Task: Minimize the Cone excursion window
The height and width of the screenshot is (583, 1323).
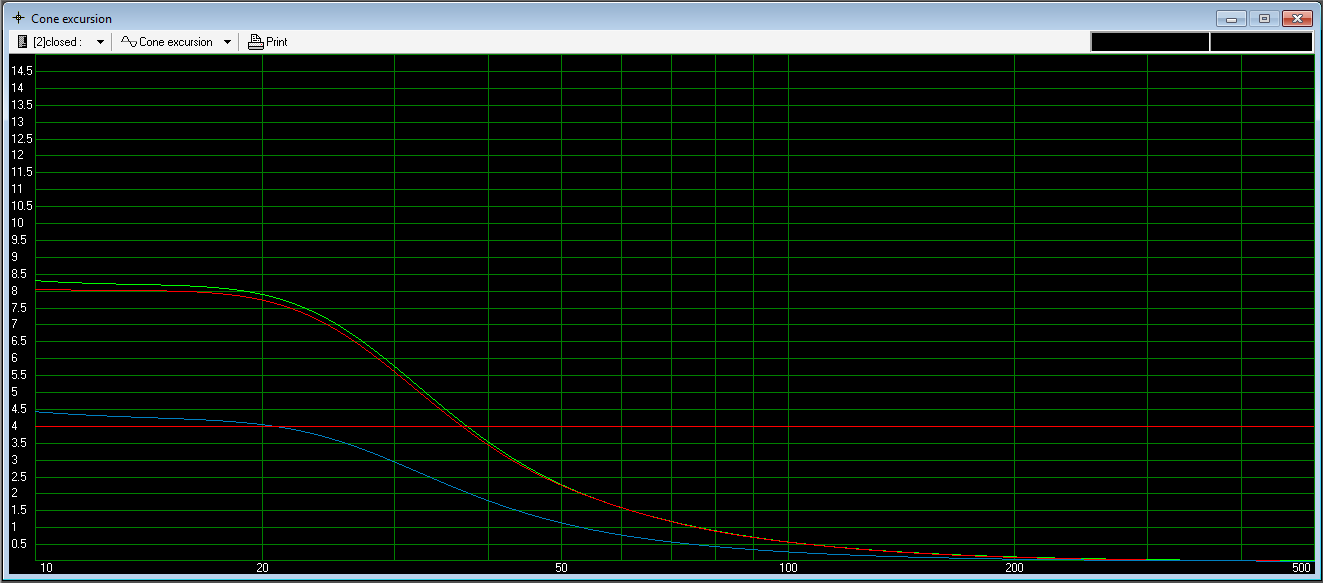Action: [x=1231, y=18]
